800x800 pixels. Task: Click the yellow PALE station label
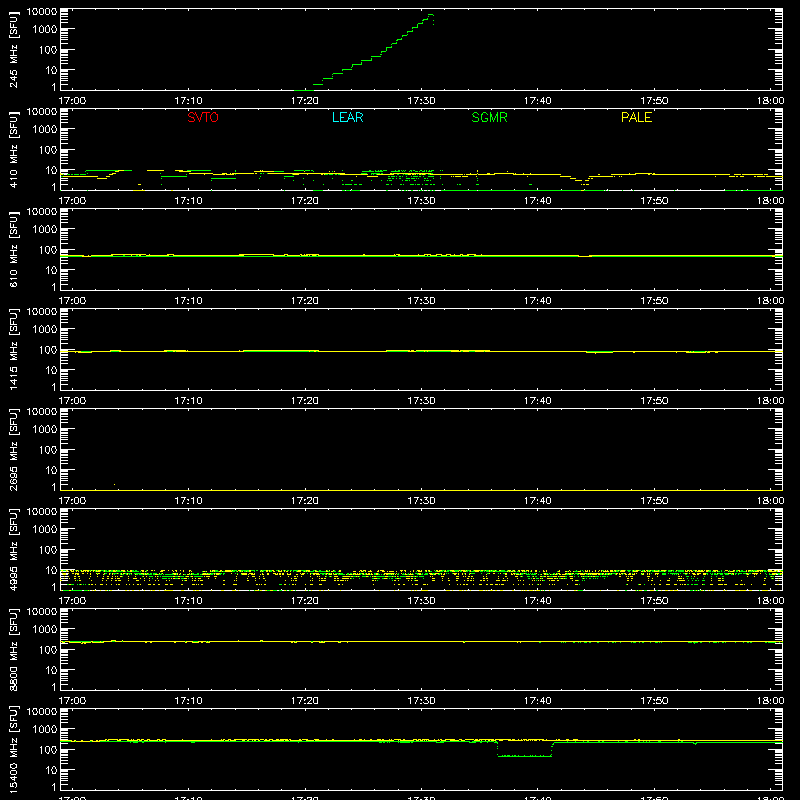[636, 117]
